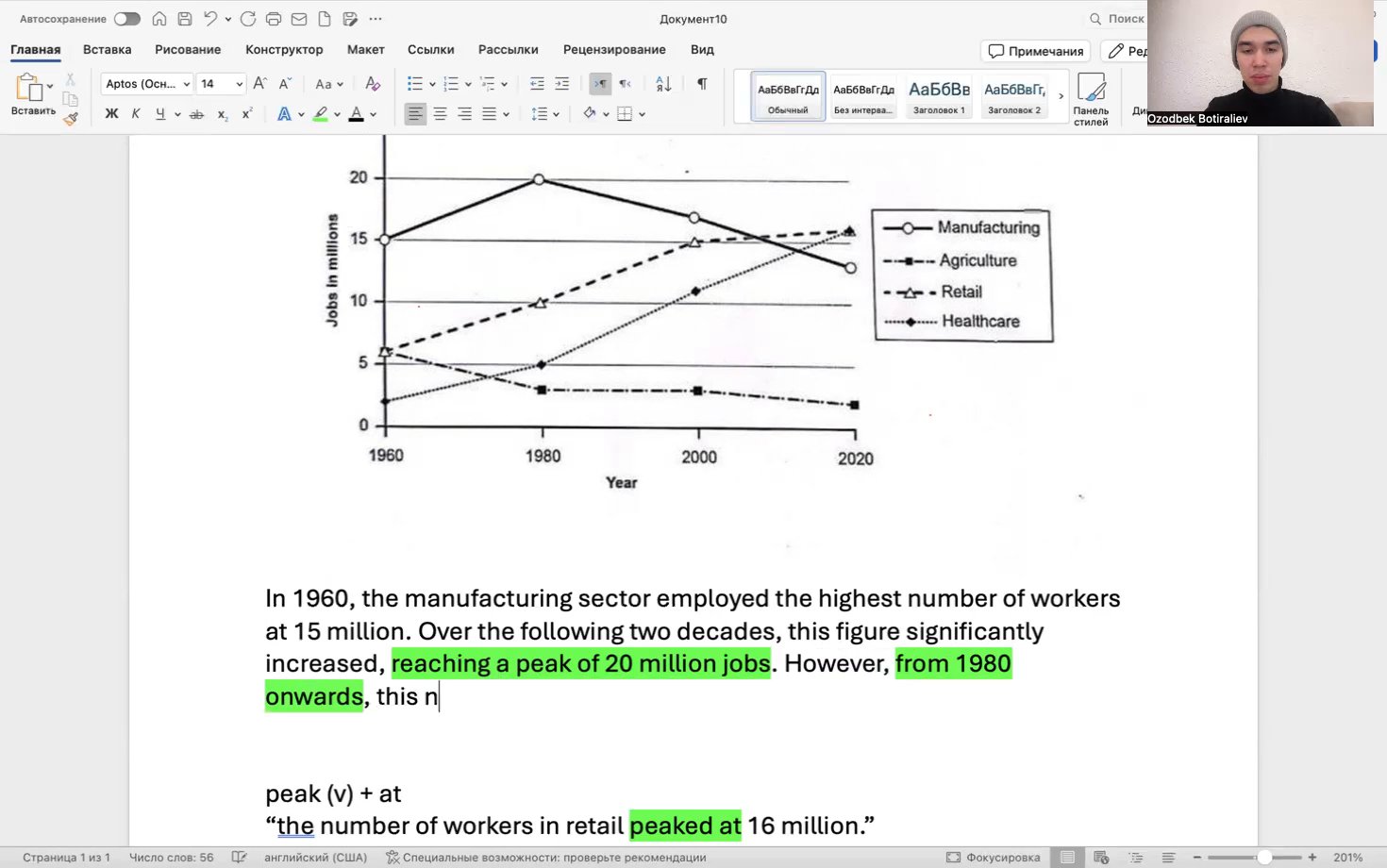Switch to the Рецензирование ribbon tab
The width and height of the screenshot is (1387, 868).
[x=614, y=49]
